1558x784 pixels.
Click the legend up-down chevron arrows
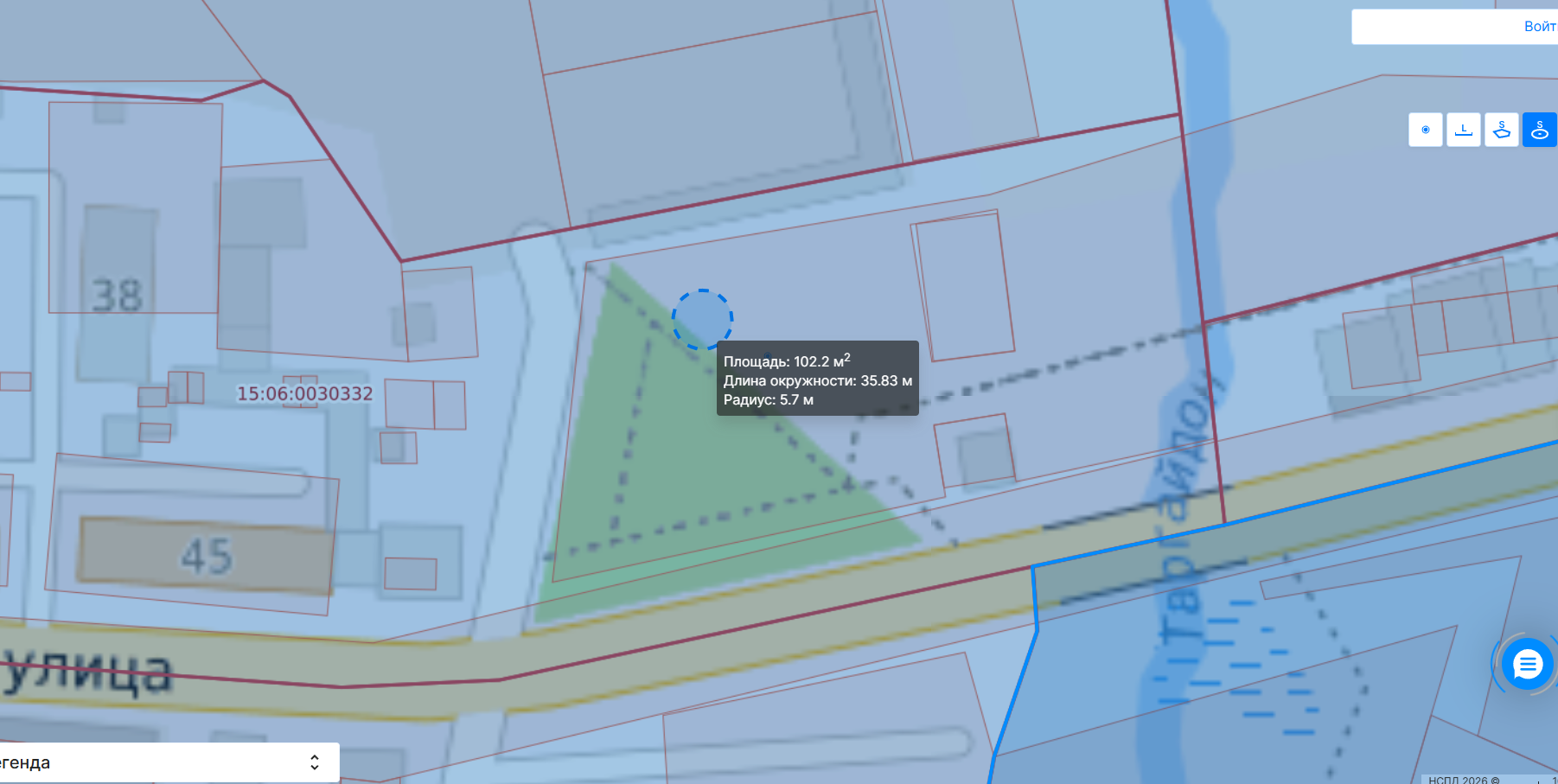click(315, 762)
